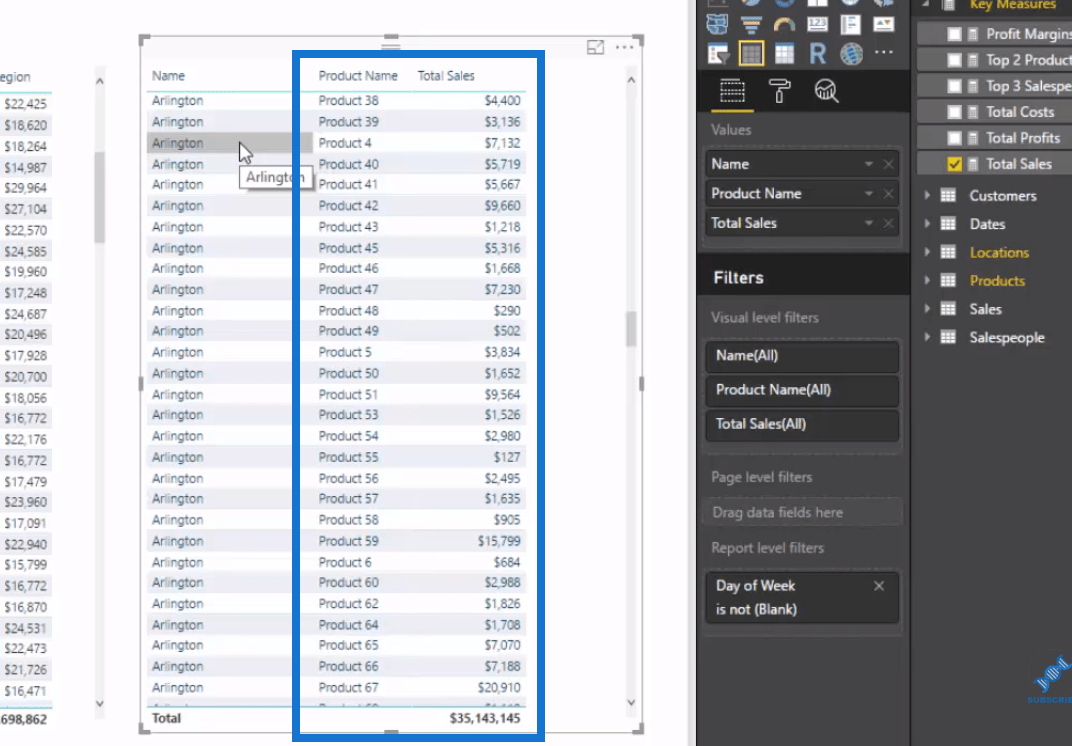
Task: Click the main table scrollbar down arrow
Action: (631, 702)
